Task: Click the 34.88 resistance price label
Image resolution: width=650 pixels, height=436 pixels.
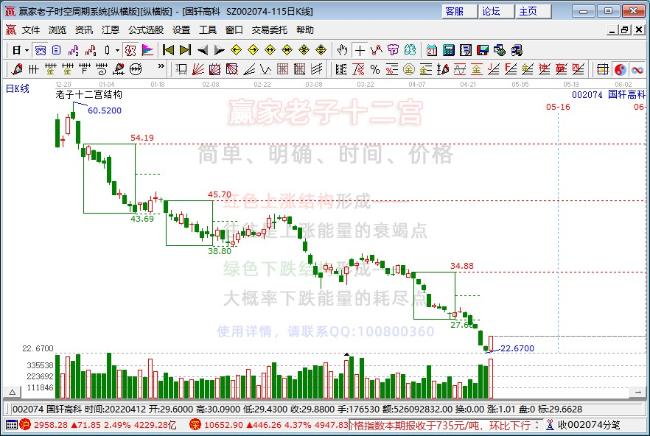Action: click(461, 266)
